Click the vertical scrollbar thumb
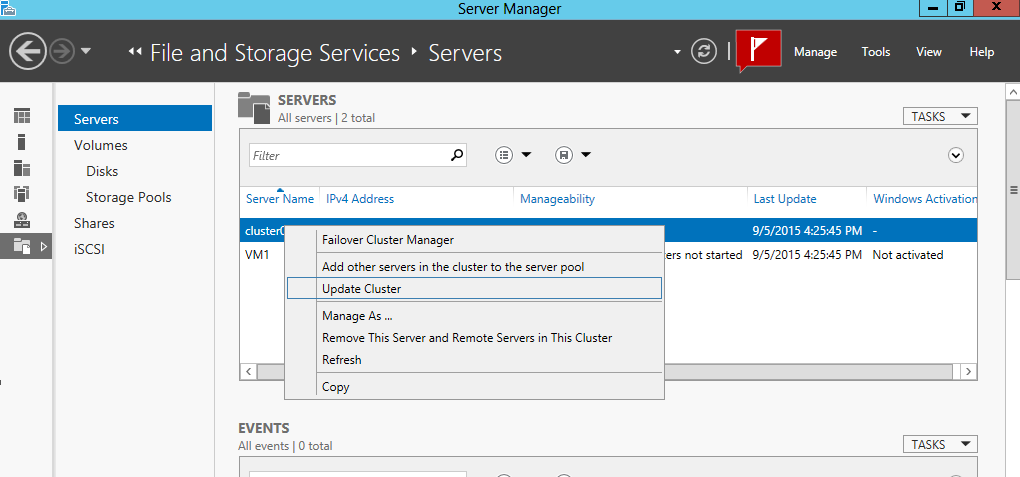The image size is (1020, 477). click(1013, 190)
